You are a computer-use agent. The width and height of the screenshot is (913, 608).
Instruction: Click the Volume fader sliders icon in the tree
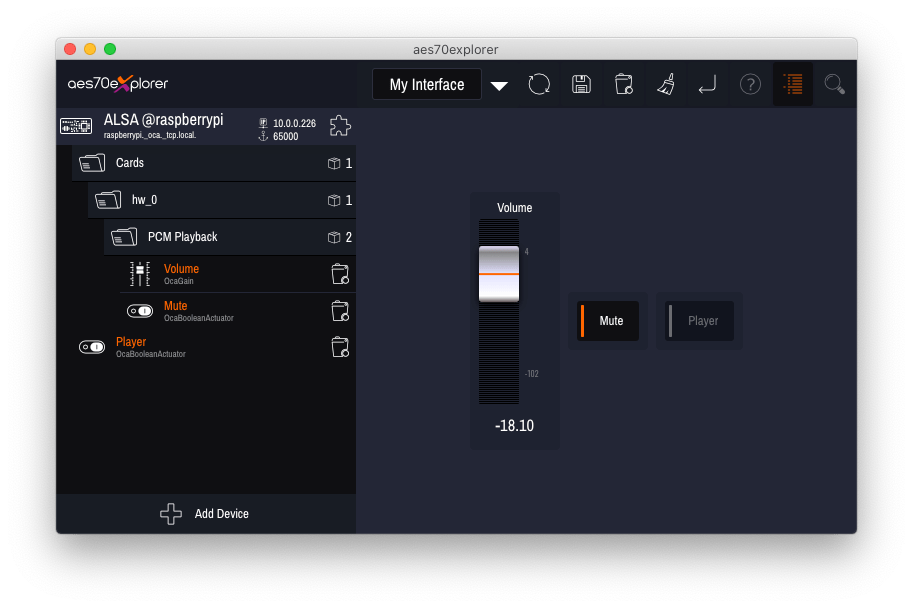pyautogui.click(x=140, y=273)
